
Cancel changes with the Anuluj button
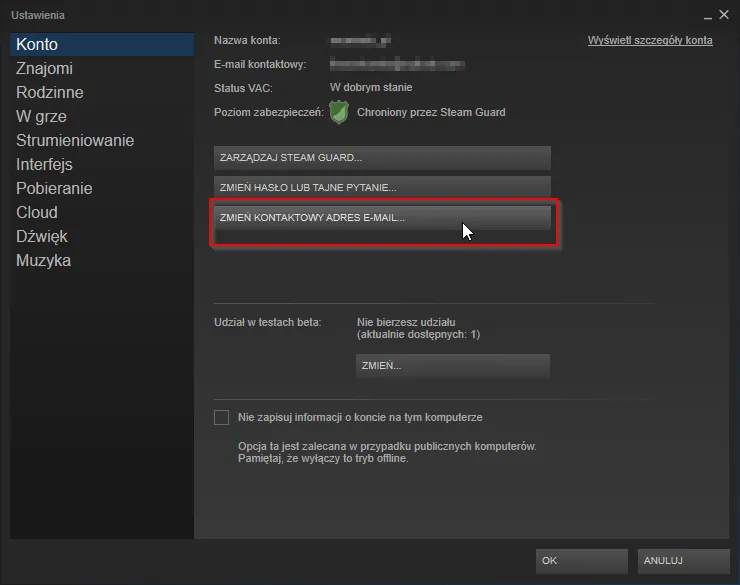coord(683,560)
